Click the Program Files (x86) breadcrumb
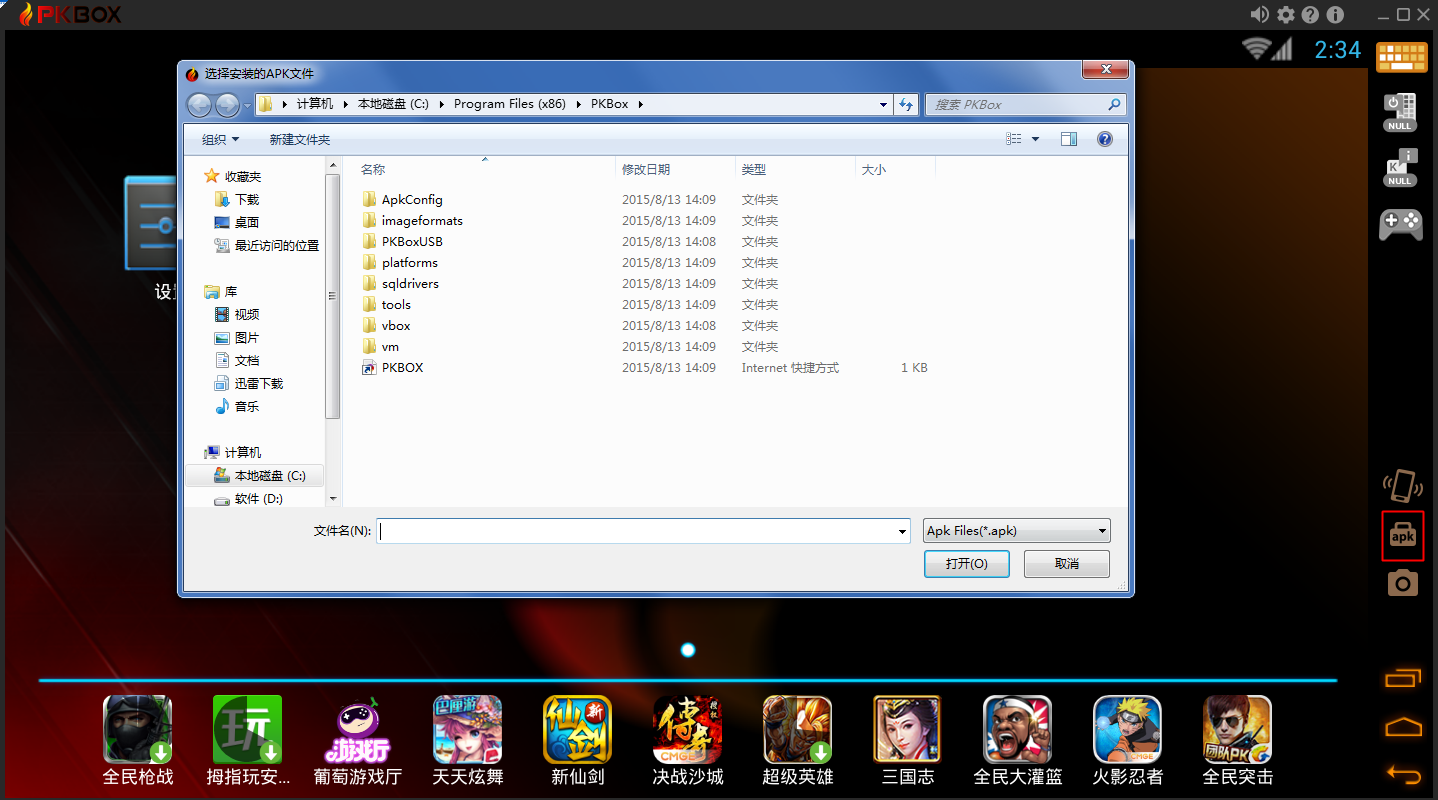This screenshot has width=1438, height=800. coord(510,104)
